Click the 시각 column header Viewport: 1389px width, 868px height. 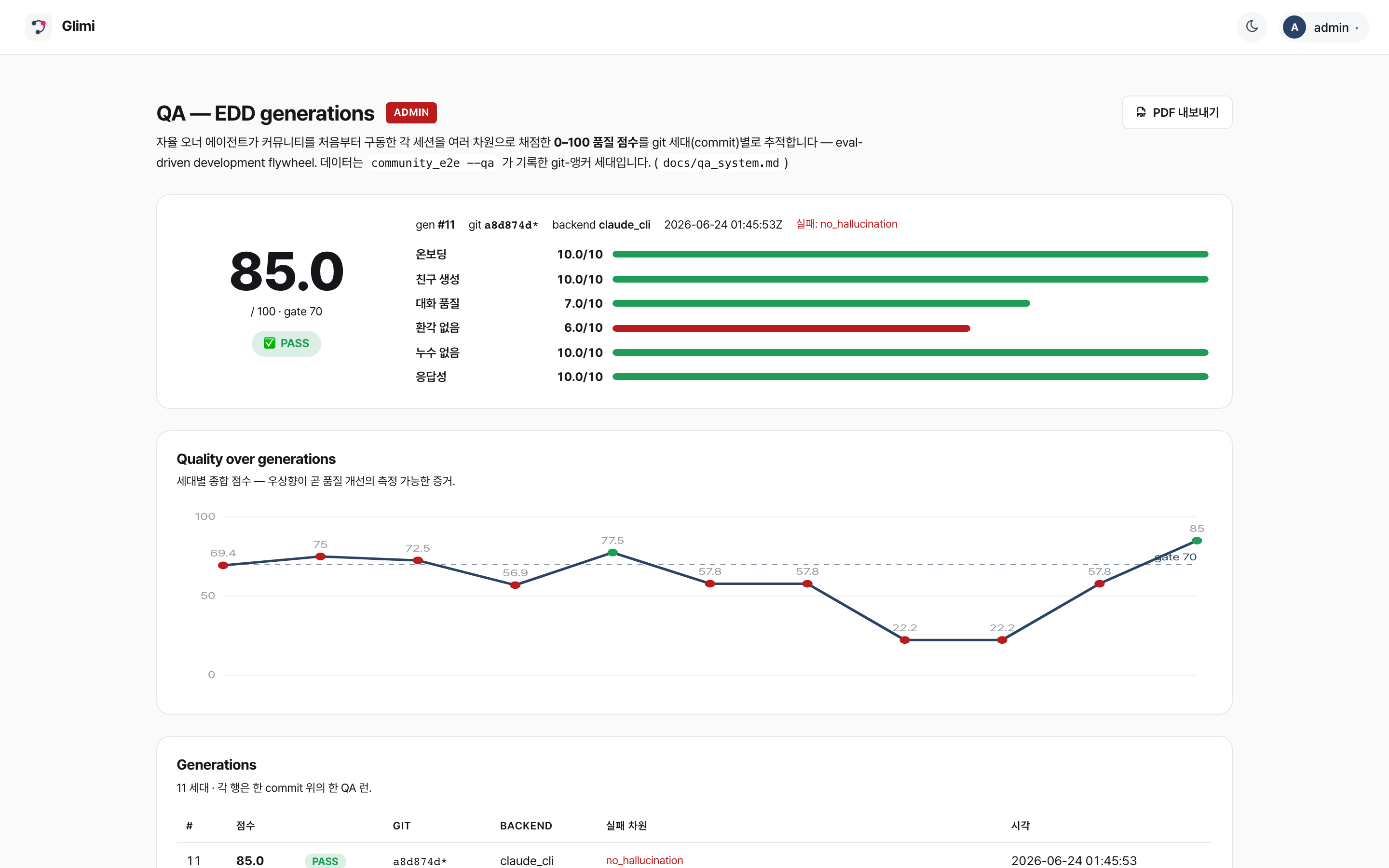point(1020,826)
